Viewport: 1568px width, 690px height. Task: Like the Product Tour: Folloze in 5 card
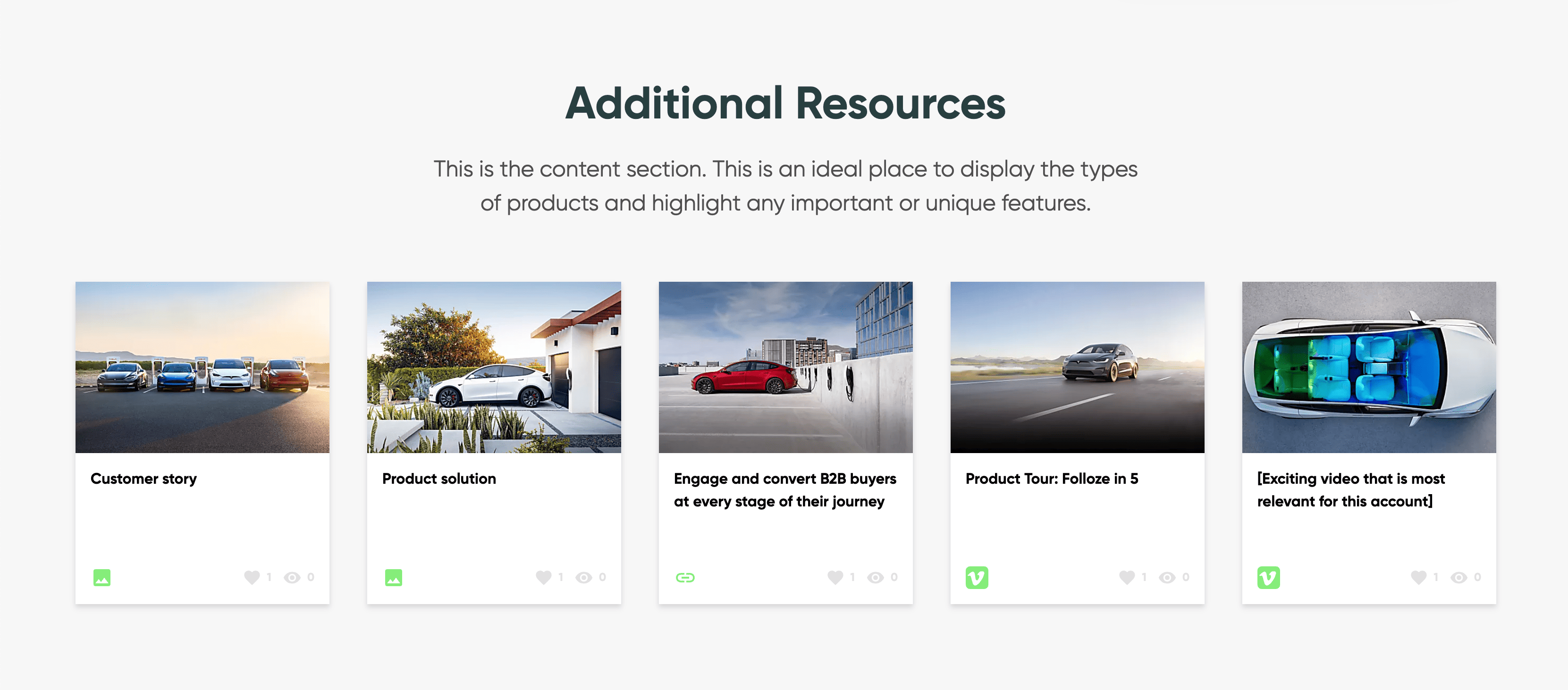[1126, 577]
